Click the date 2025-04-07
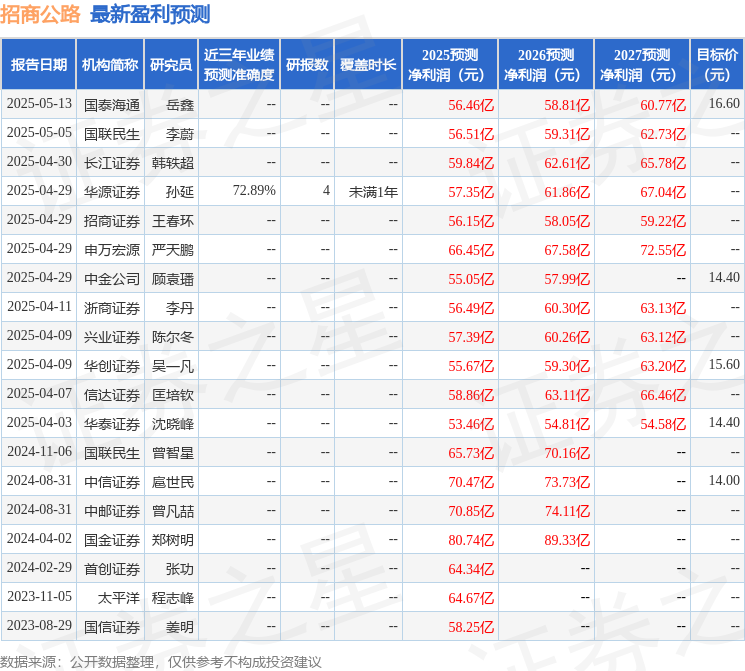Screen dimensions: 745x671 [39, 393]
